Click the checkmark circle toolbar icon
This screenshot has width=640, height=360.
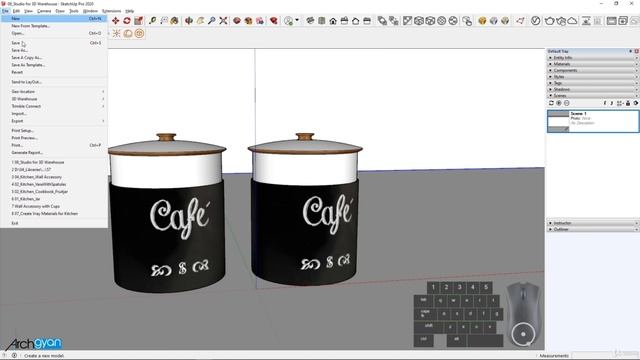[x=536, y=21]
